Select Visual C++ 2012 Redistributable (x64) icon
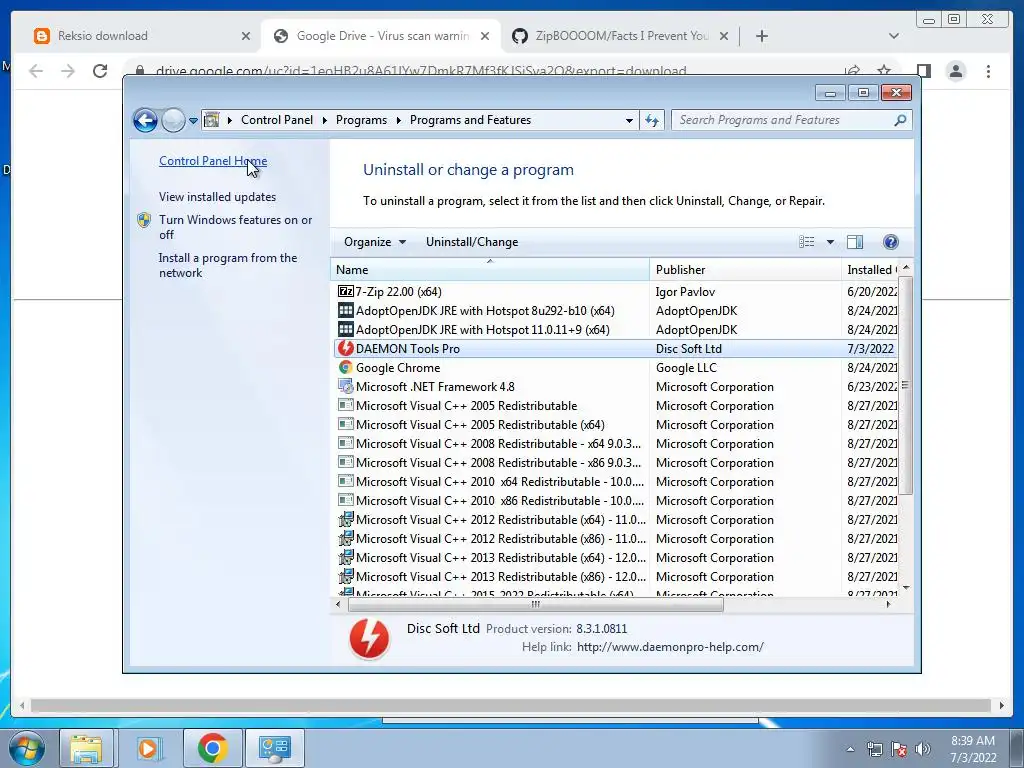1024x768 pixels. [x=345, y=519]
